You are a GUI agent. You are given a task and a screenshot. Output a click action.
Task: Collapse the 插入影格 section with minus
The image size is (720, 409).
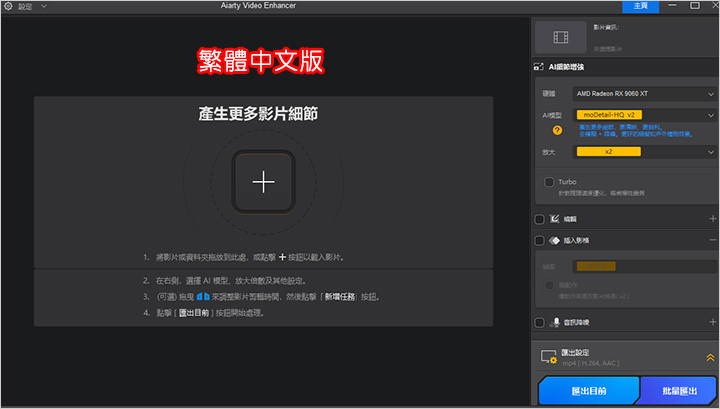coord(713,240)
